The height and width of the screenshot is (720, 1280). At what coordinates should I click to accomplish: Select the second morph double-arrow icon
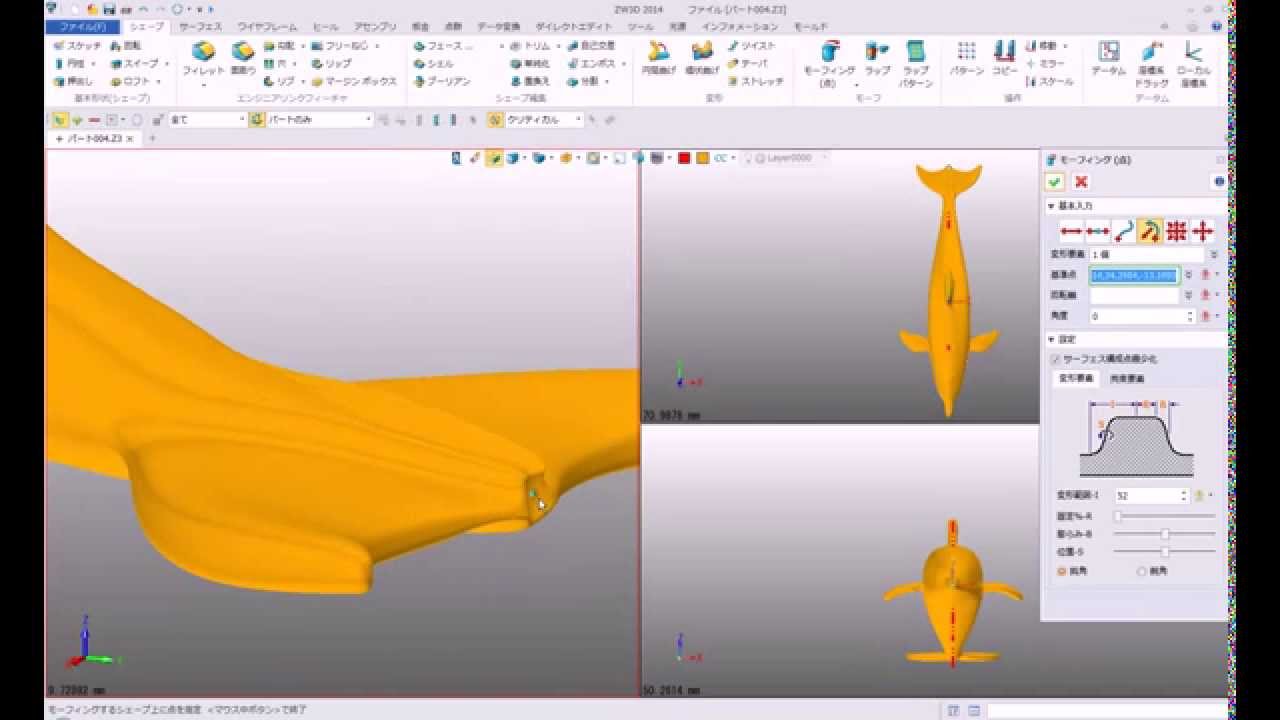pos(1097,231)
